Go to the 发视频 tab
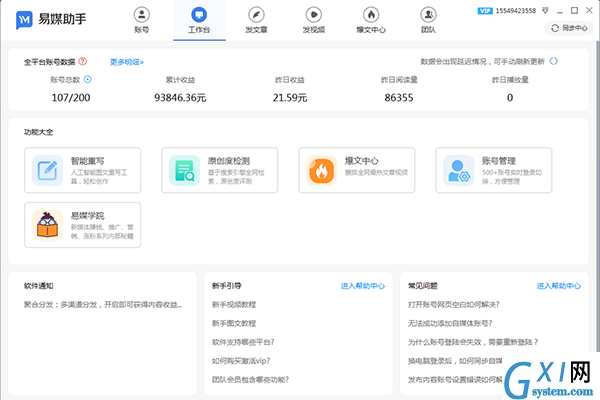This screenshot has height=400, width=600. point(314,20)
